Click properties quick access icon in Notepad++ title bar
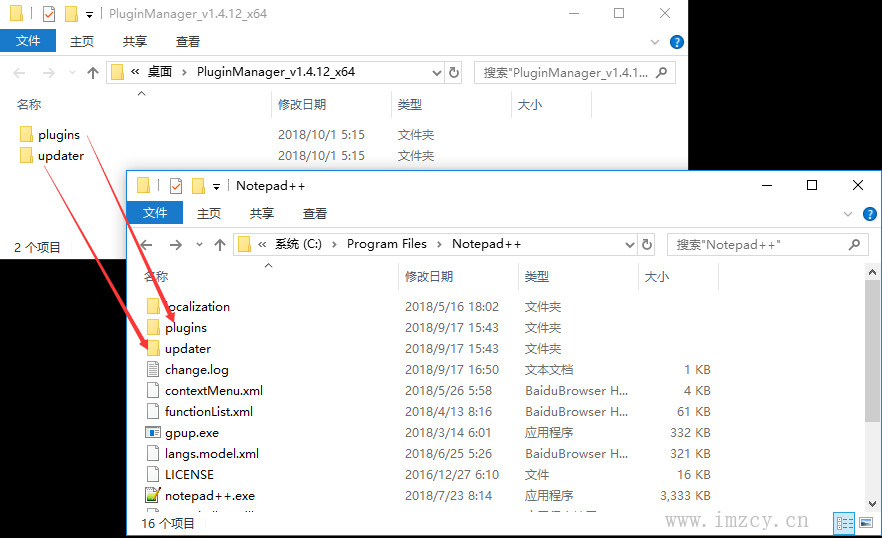Image resolution: width=882 pixels, height=538 pixels. (176, 185)
